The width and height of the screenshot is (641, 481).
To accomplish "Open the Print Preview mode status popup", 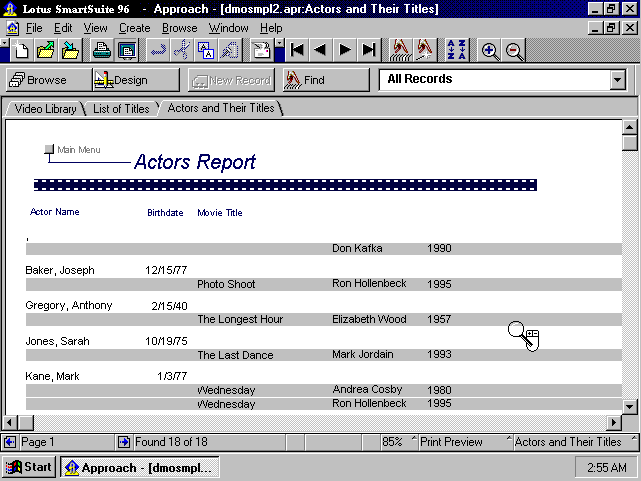I will tap(465, 442).
